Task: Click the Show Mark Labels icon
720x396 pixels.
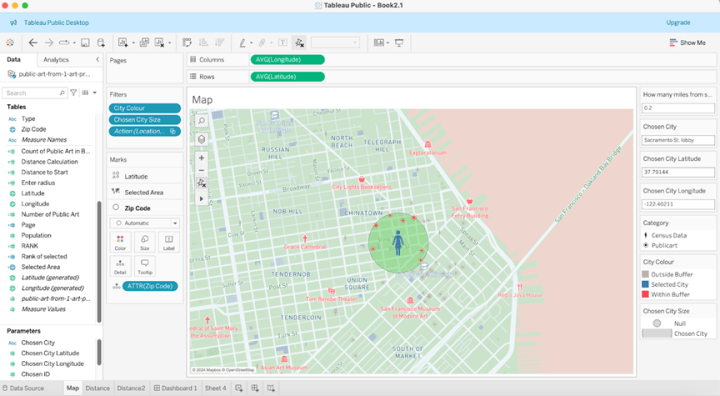Action: pos(283,43)
